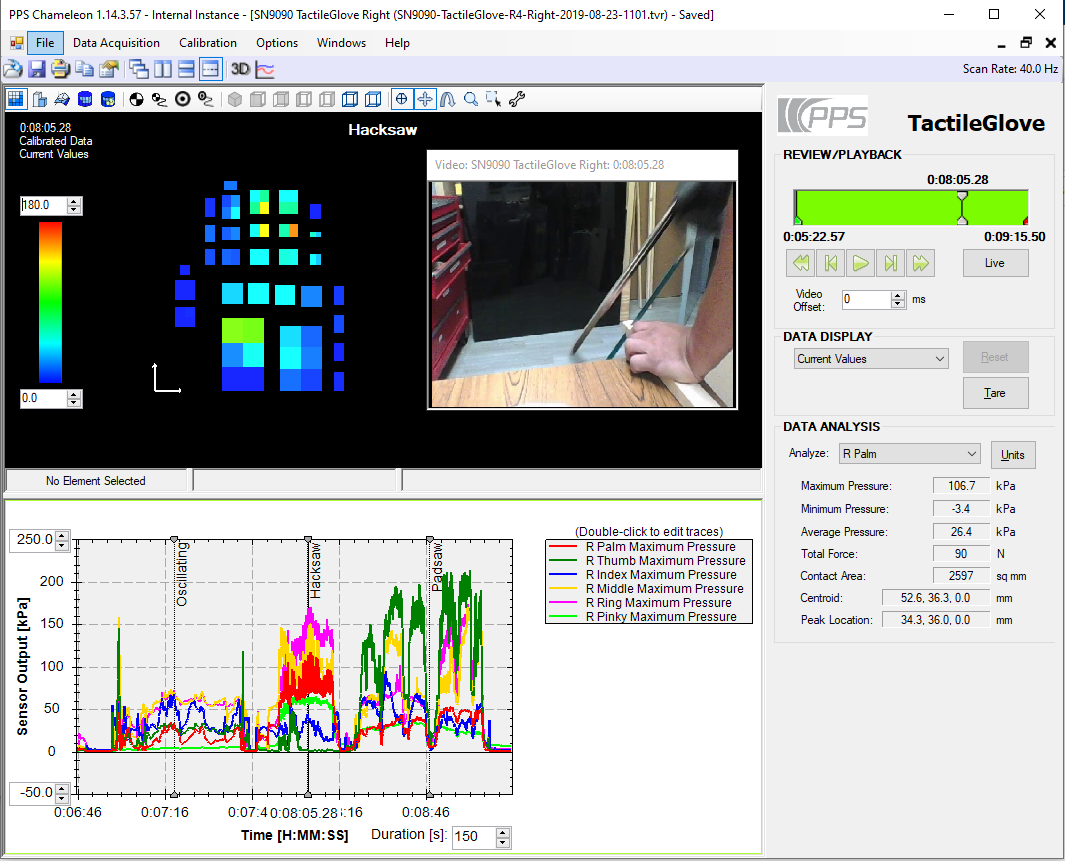The height and width of the screenshot is (861, 1065).
Task: Open the 3D view
Action: click(x=240, y=69)
